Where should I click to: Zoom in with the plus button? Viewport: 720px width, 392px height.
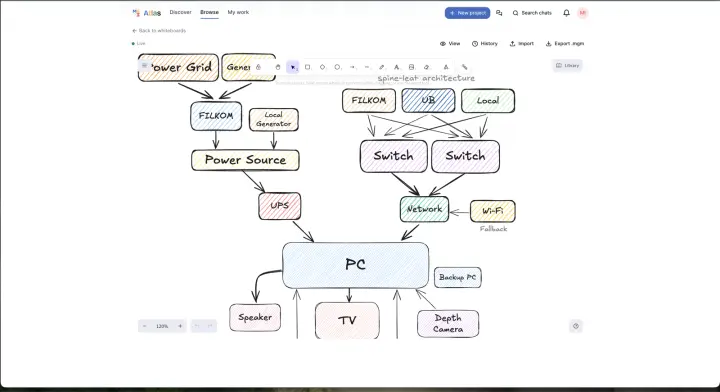click(180, 326)
